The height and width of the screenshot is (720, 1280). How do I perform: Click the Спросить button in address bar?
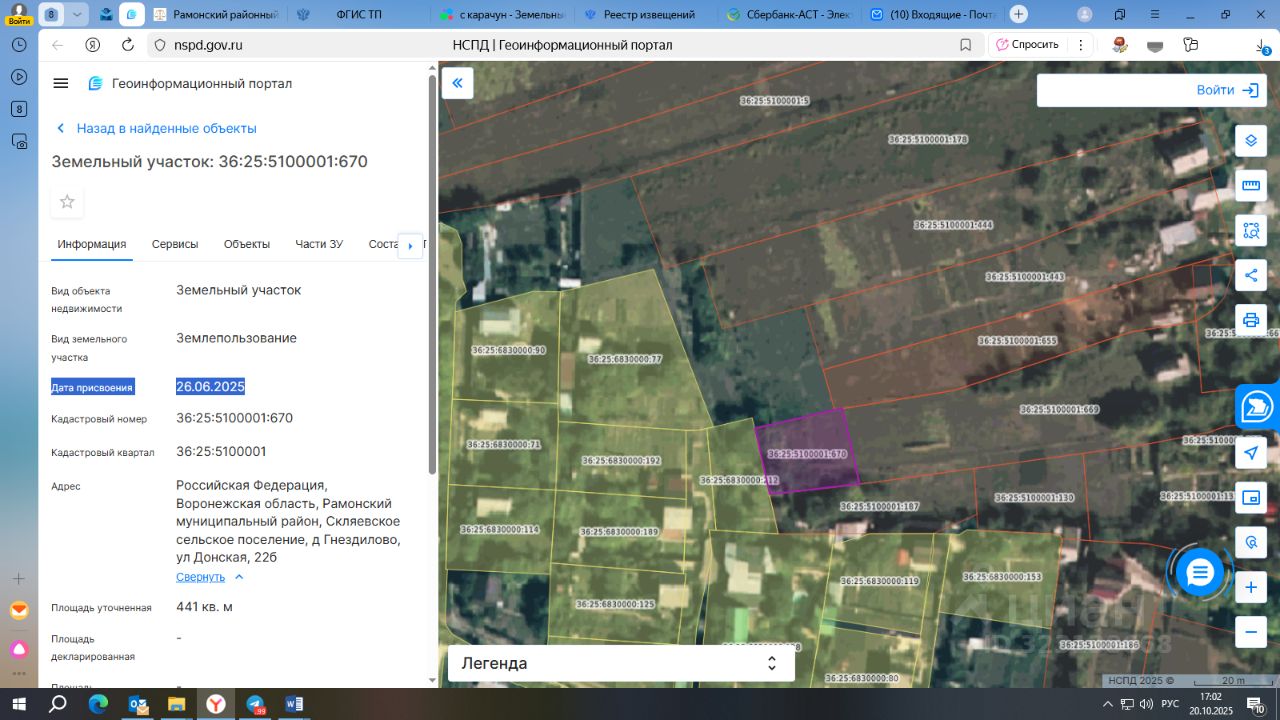[1026, 45]
